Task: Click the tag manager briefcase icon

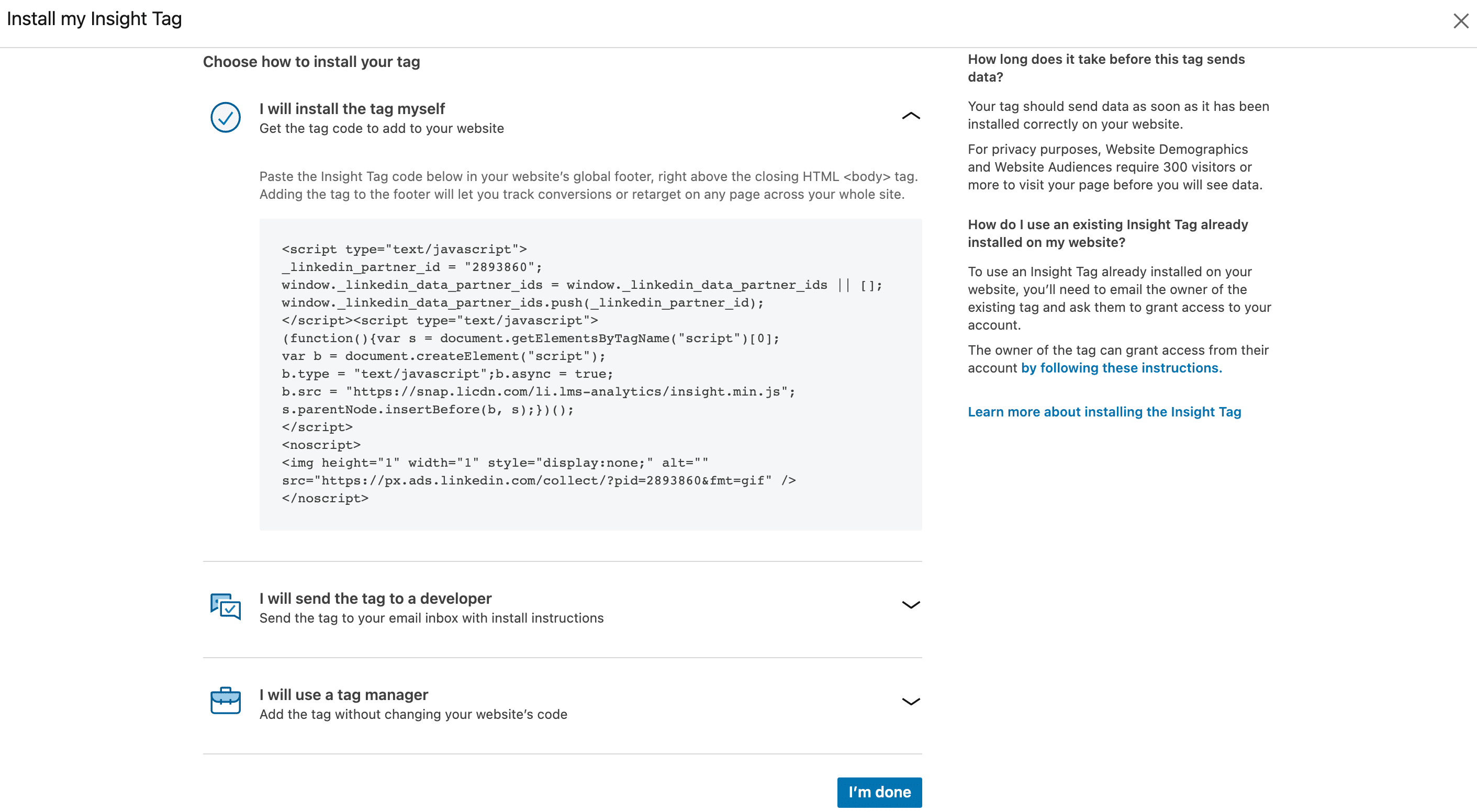Action: (226, 701)
